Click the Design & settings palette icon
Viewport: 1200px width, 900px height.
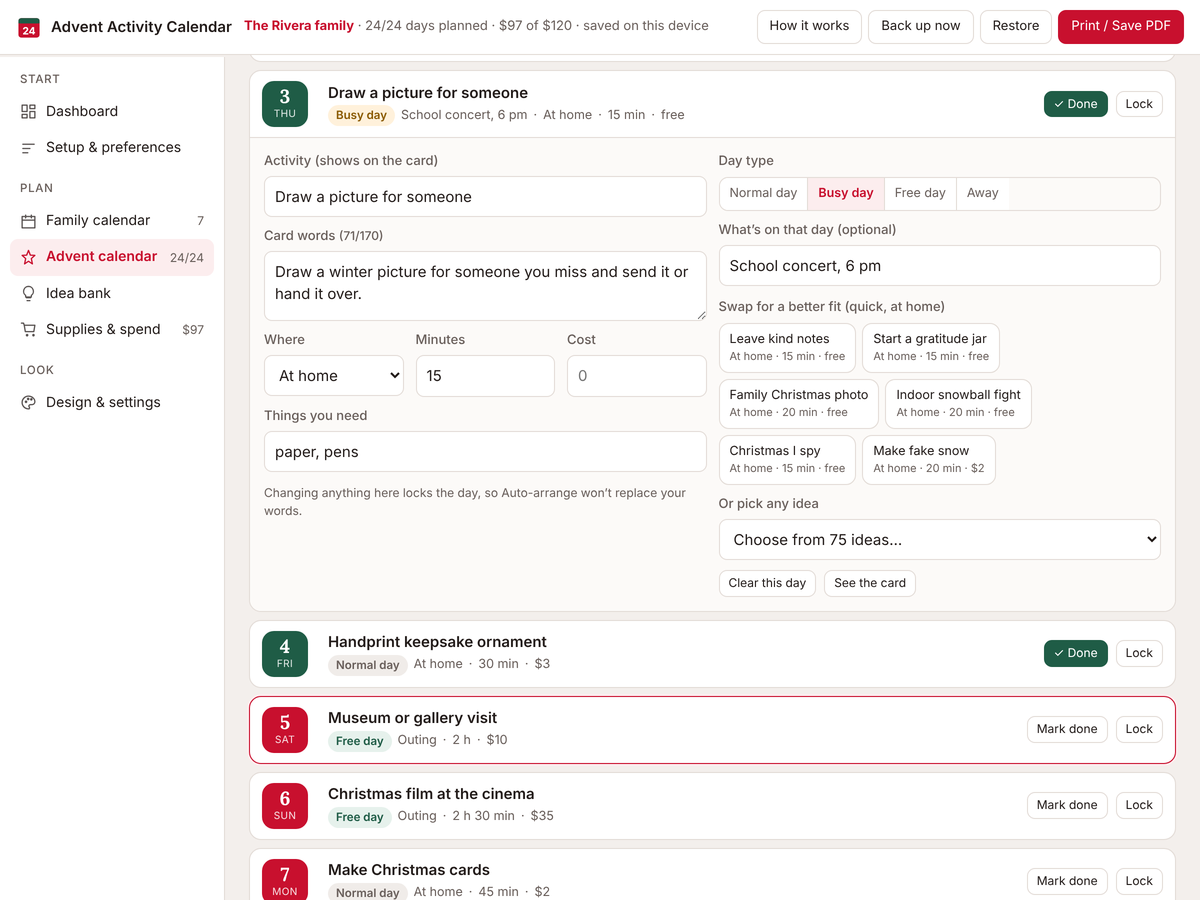coord(28,402)
